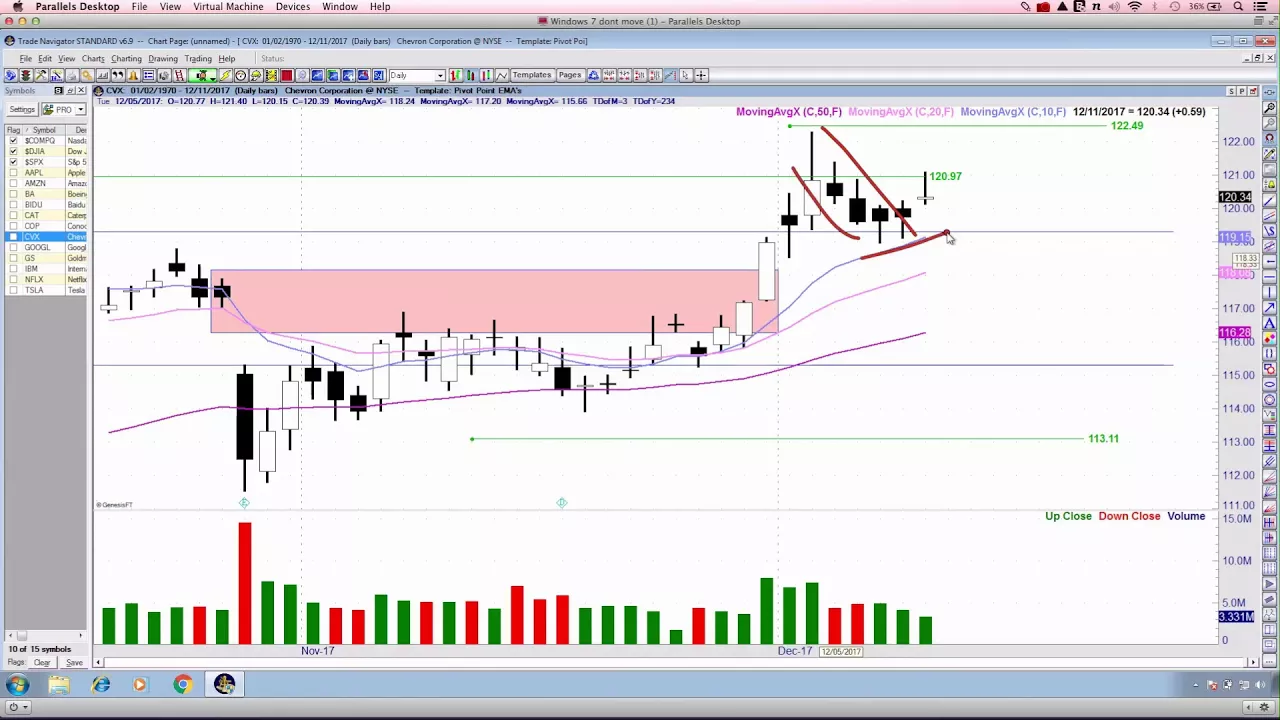Click the quotation marks toolbar icon

[118, 75]
